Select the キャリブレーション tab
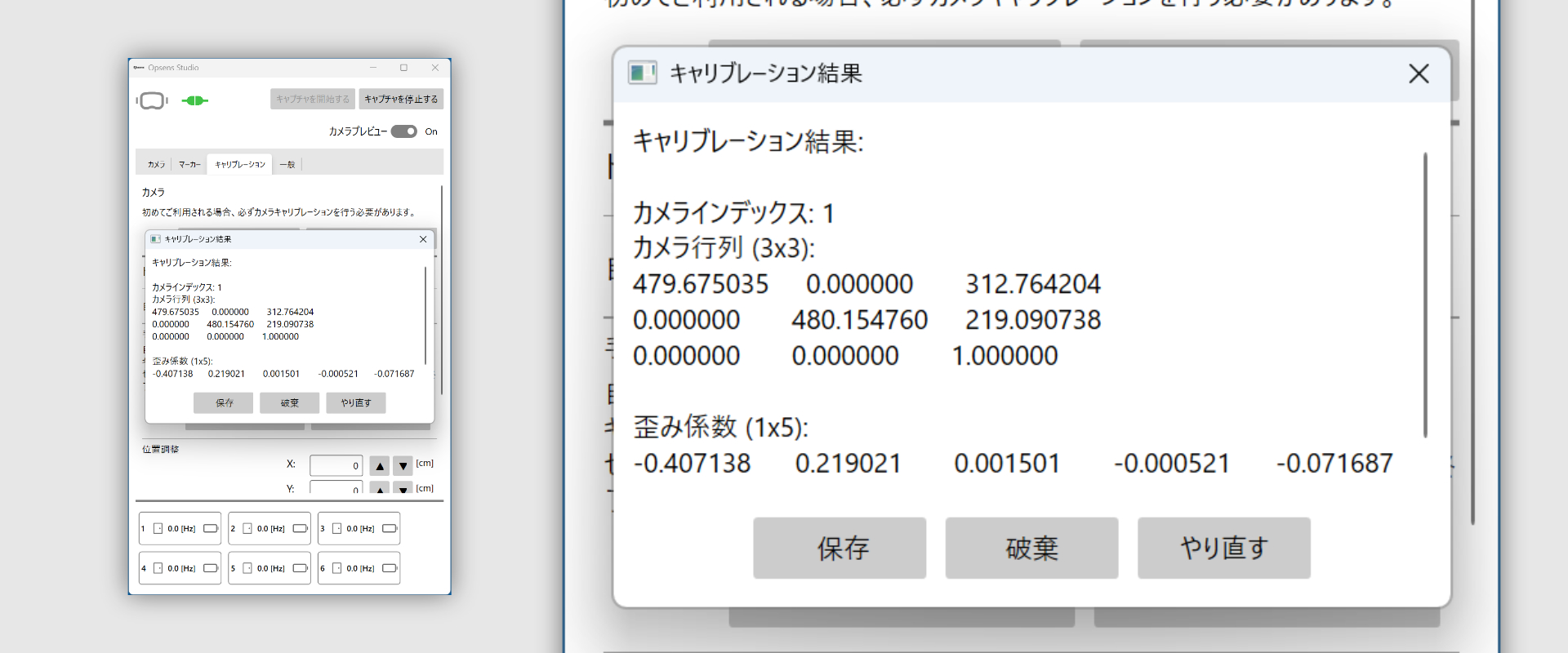The width and height of the screenshot is (1568, 653). click(x=240, y=165)
